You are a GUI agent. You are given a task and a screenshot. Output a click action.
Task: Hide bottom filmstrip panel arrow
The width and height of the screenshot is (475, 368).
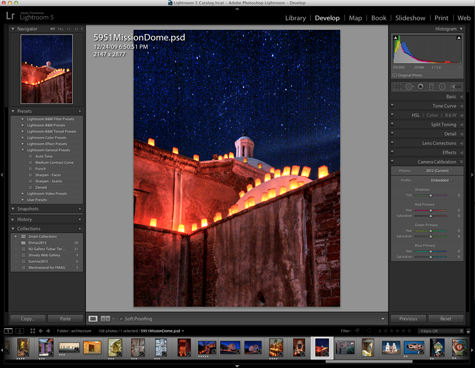coord(237,366)
